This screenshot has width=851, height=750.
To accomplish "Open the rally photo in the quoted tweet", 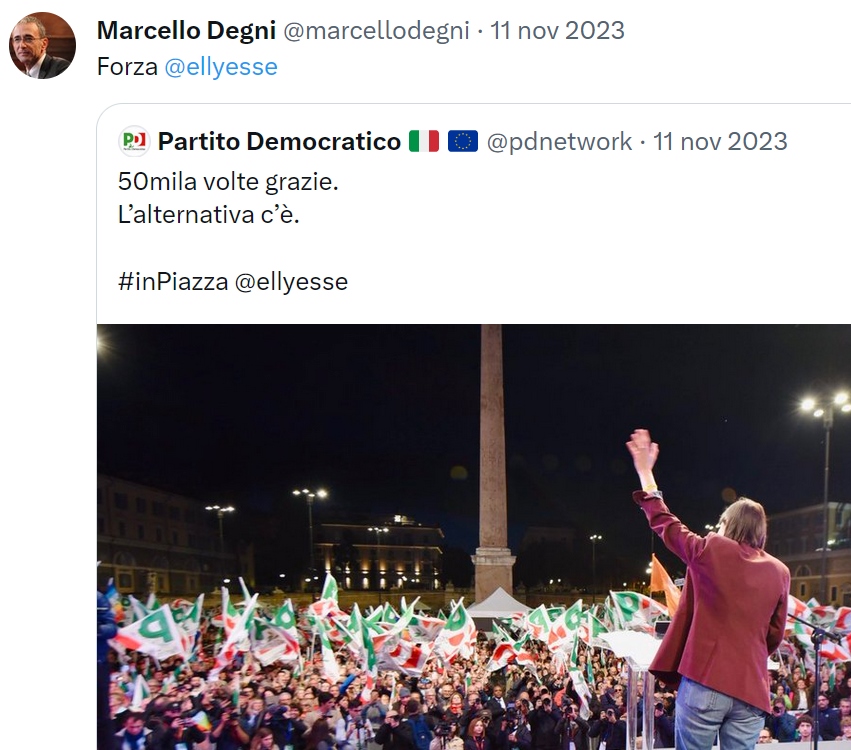I will pos(474,537).
